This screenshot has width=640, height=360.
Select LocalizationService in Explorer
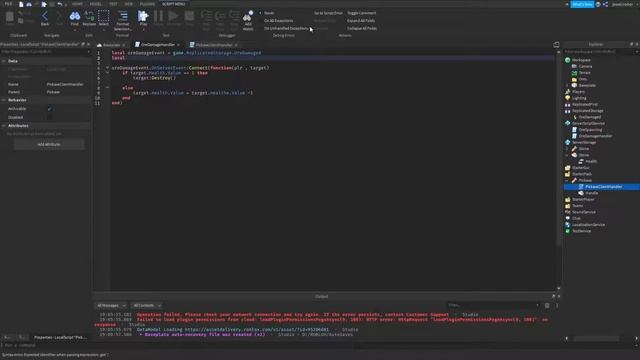click(588, 224)
